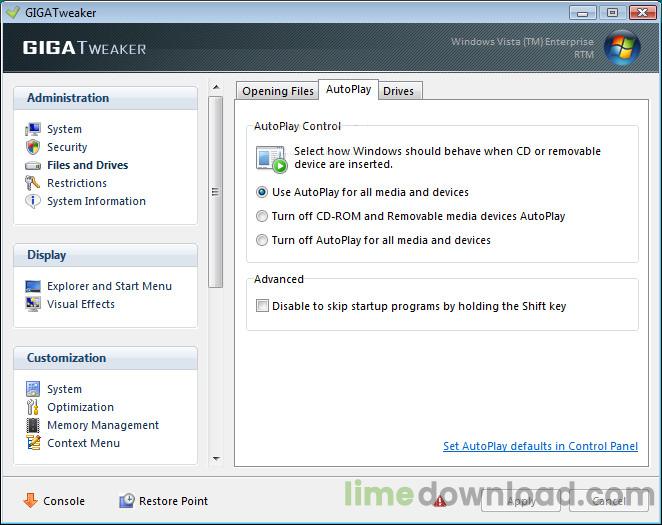Screen dimensions: 662x525
Task: Click the chip icon beside Memory Management
Action: [33, 425]
